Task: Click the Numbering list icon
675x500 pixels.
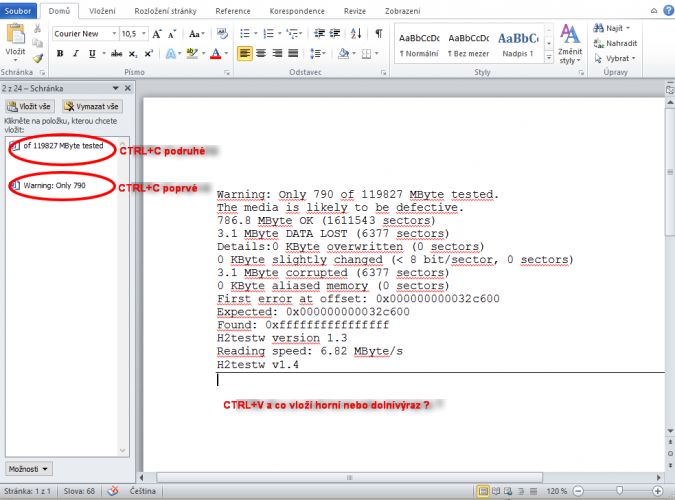Action: [x=268, y=34]
